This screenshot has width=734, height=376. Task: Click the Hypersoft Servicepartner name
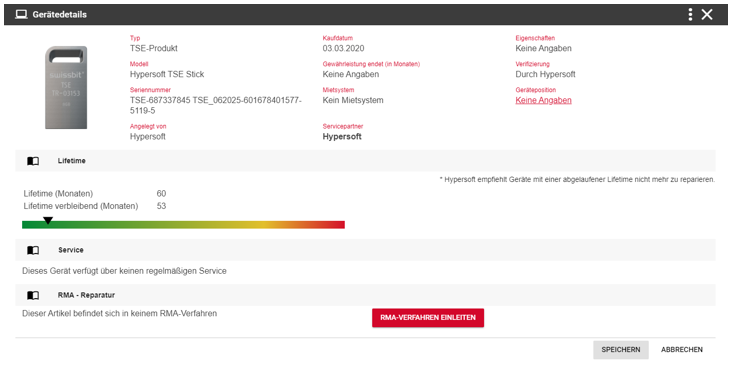(x=342, y=137)
